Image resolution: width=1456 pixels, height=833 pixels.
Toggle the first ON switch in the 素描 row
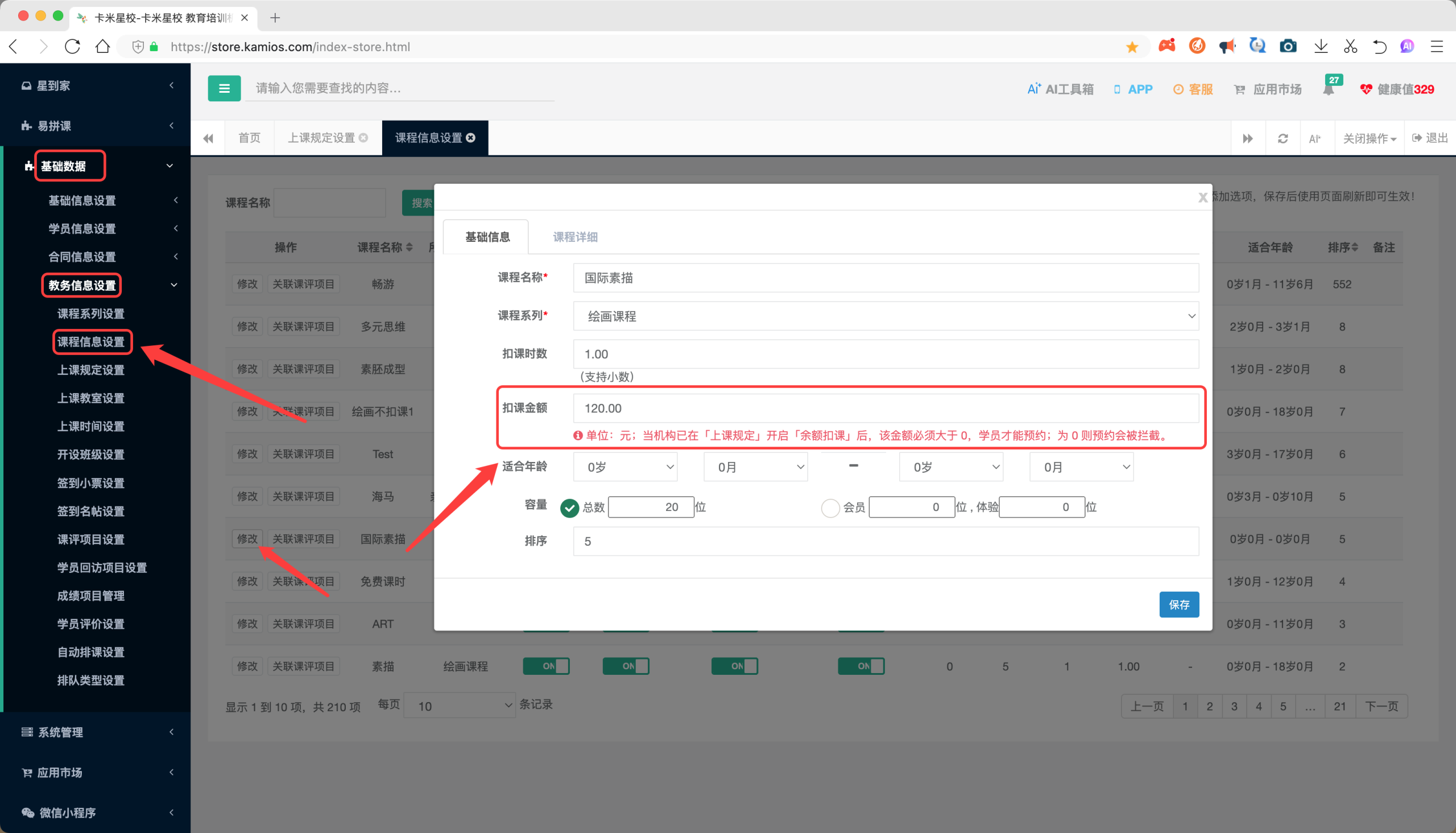[546, 666]
